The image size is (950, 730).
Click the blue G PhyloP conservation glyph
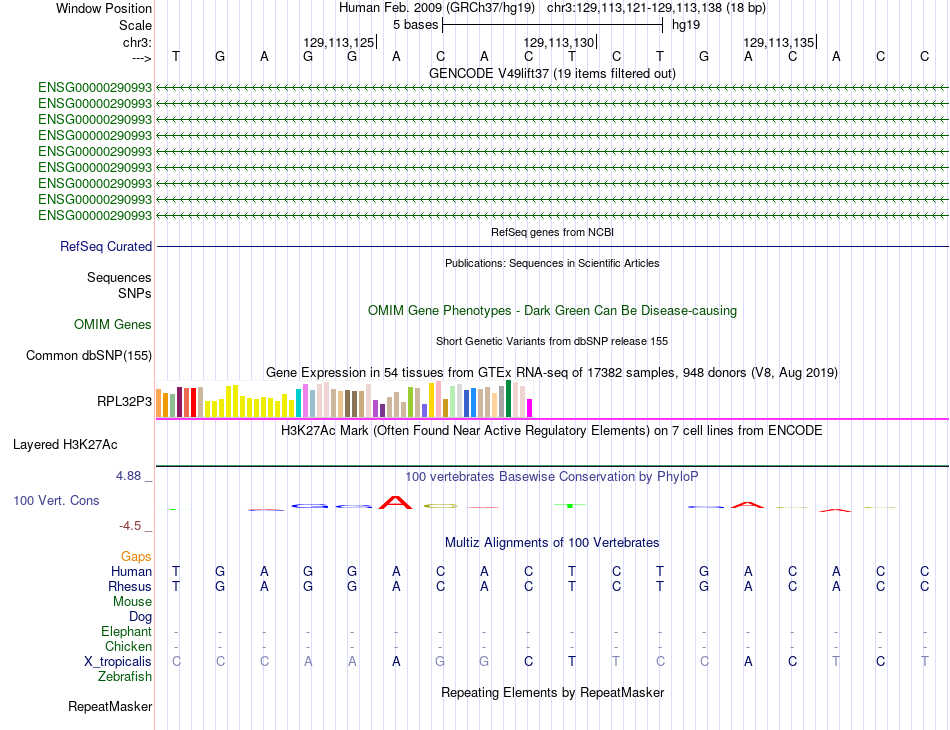(310, 506)
